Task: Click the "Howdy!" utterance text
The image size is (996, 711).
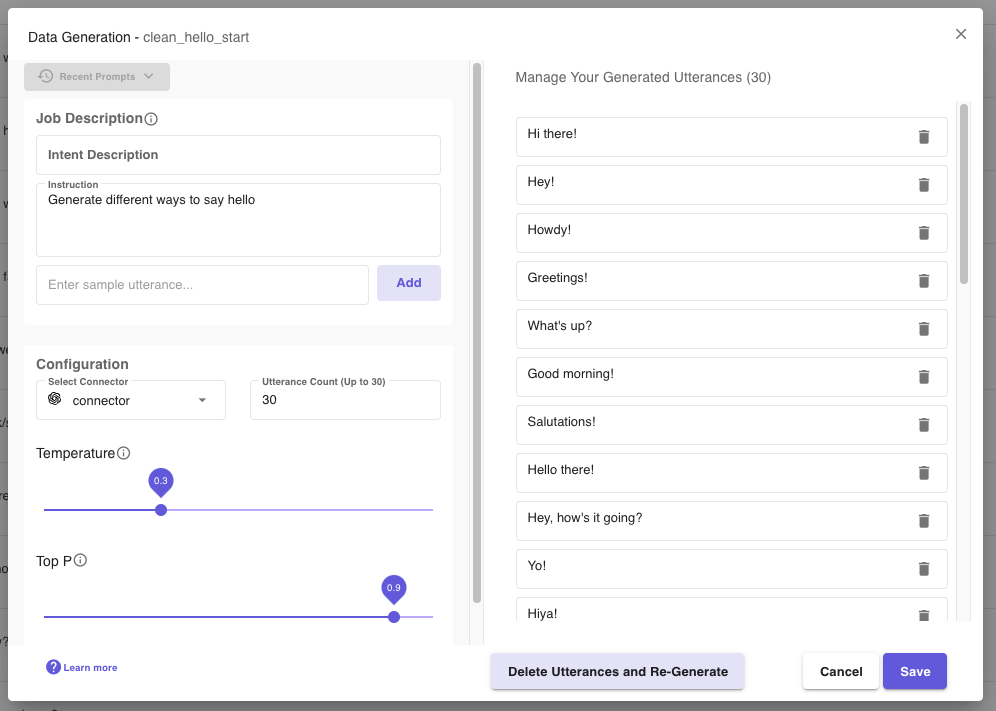Action: coord(549,230)
